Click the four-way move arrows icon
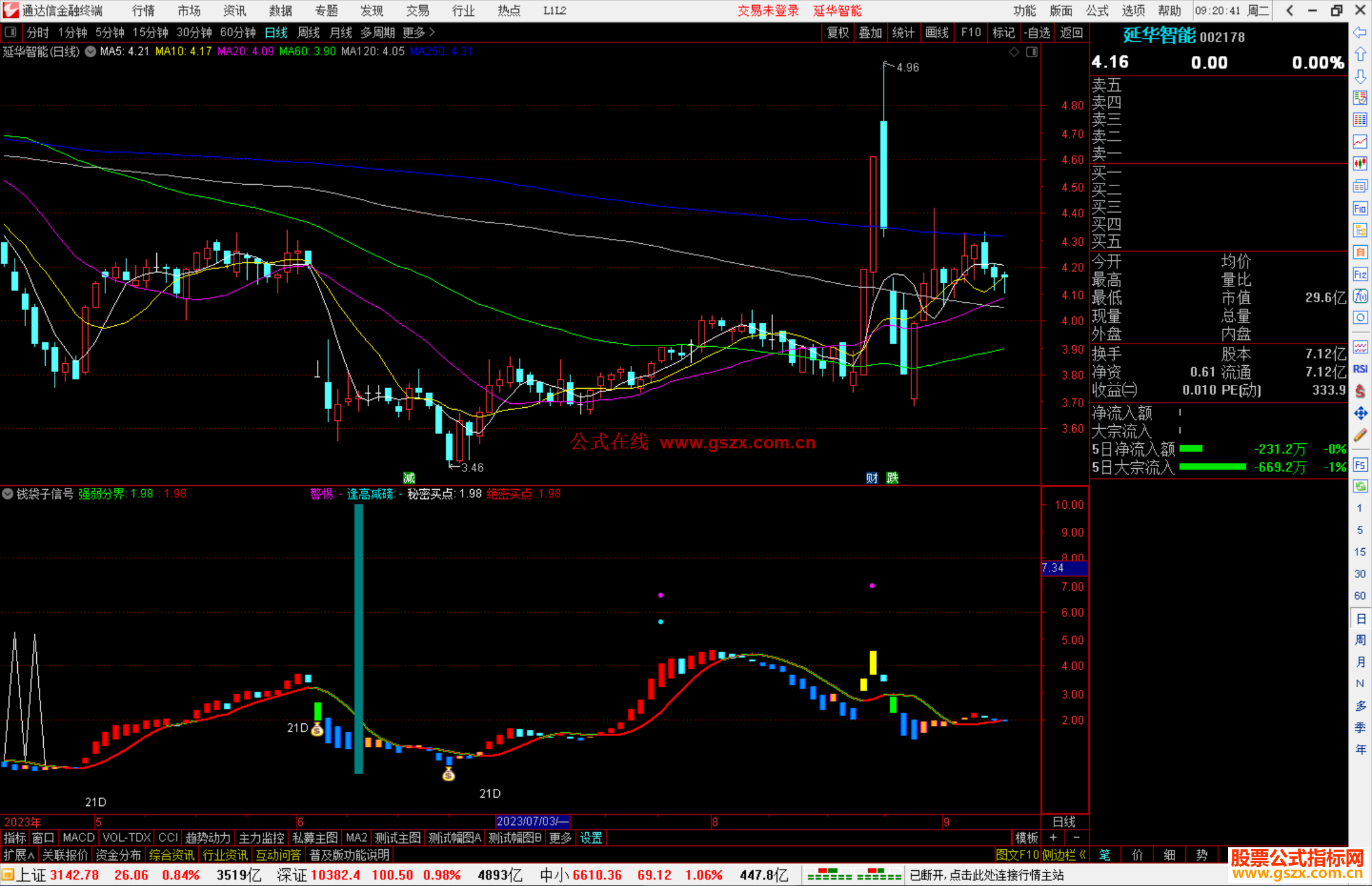This screenshot has width=1372, height=886. (x=1360, y=413)
